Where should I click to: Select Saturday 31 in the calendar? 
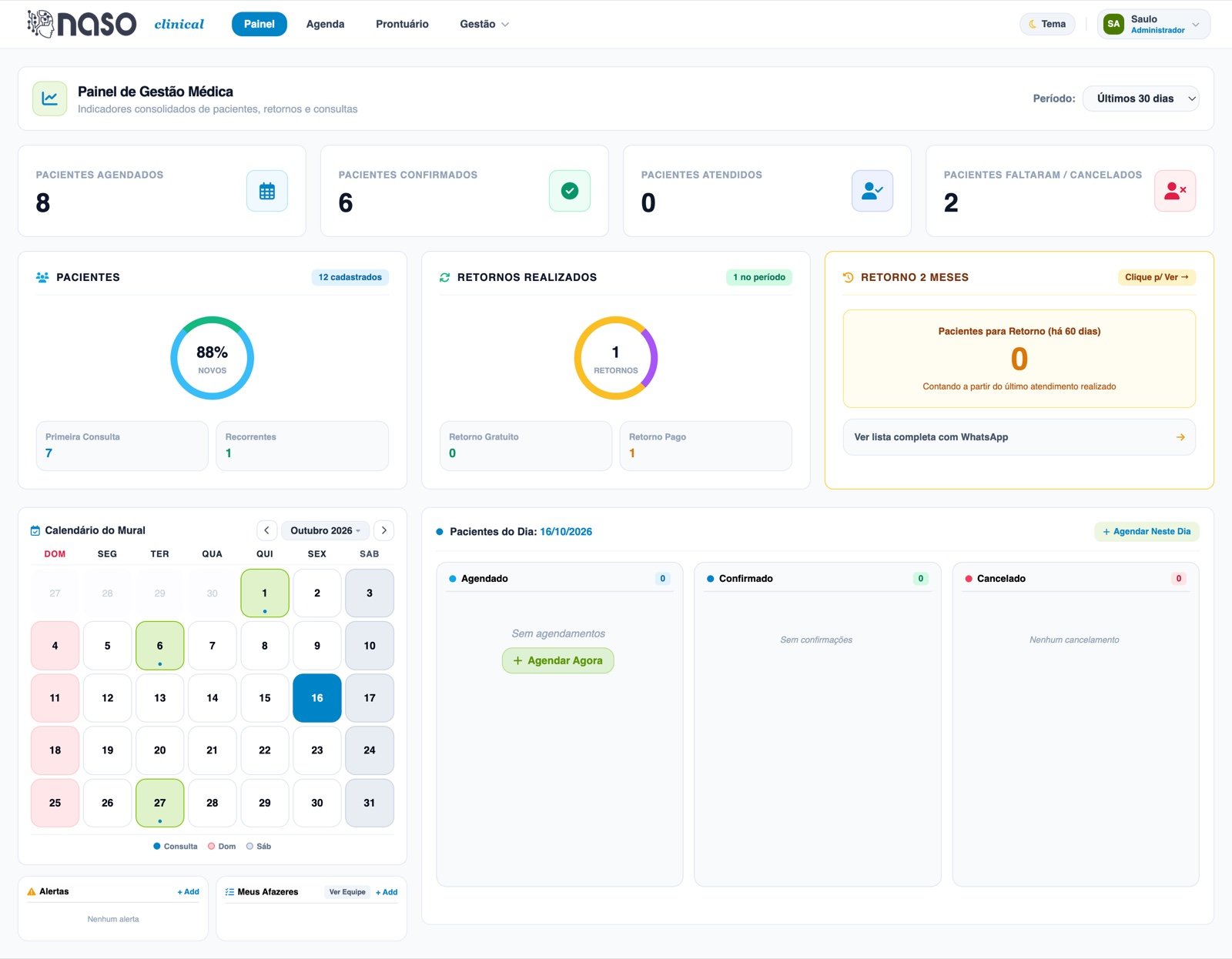pos(370,803)
